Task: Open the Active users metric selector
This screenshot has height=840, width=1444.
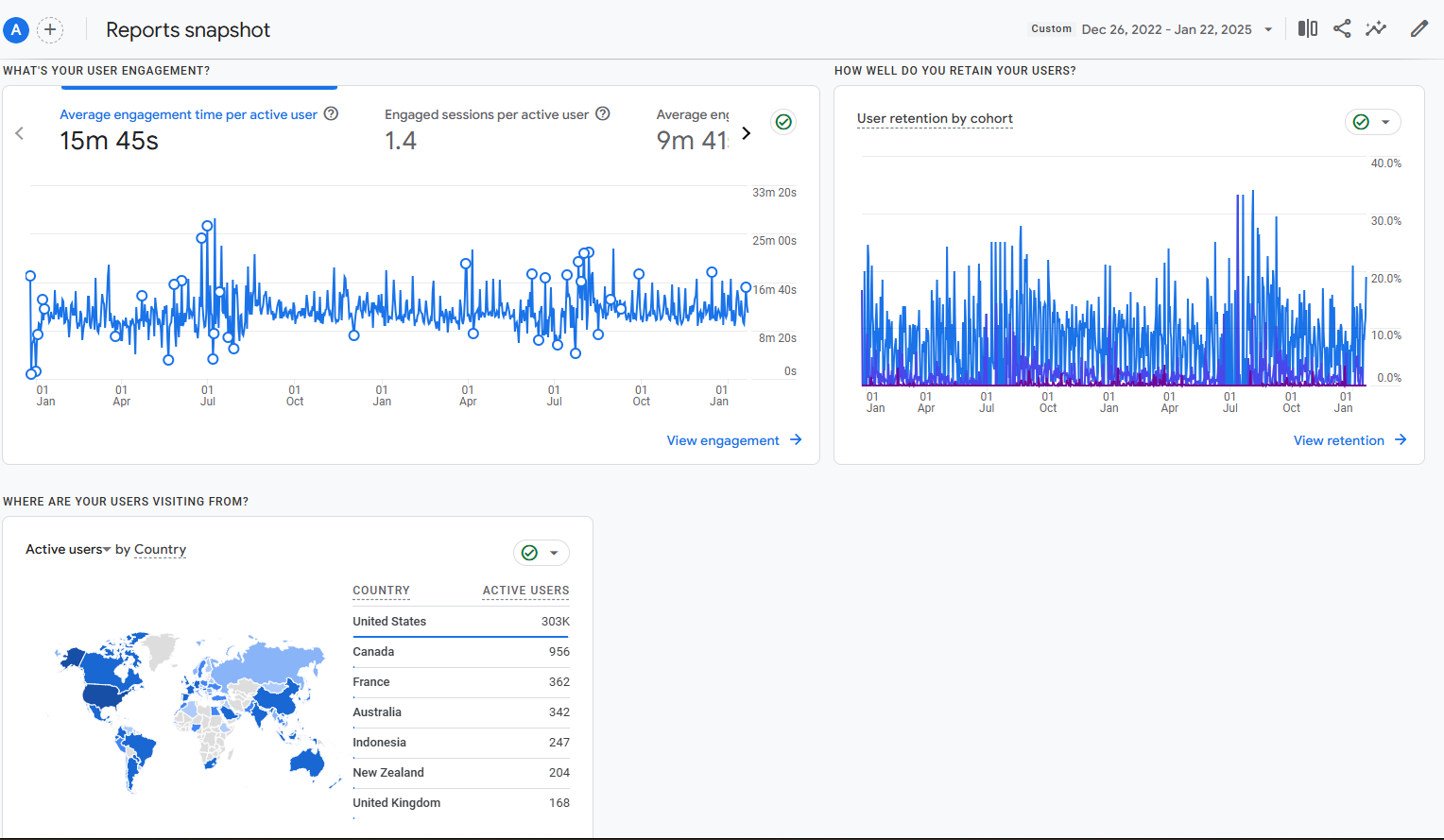Action: tap(68, 550)
